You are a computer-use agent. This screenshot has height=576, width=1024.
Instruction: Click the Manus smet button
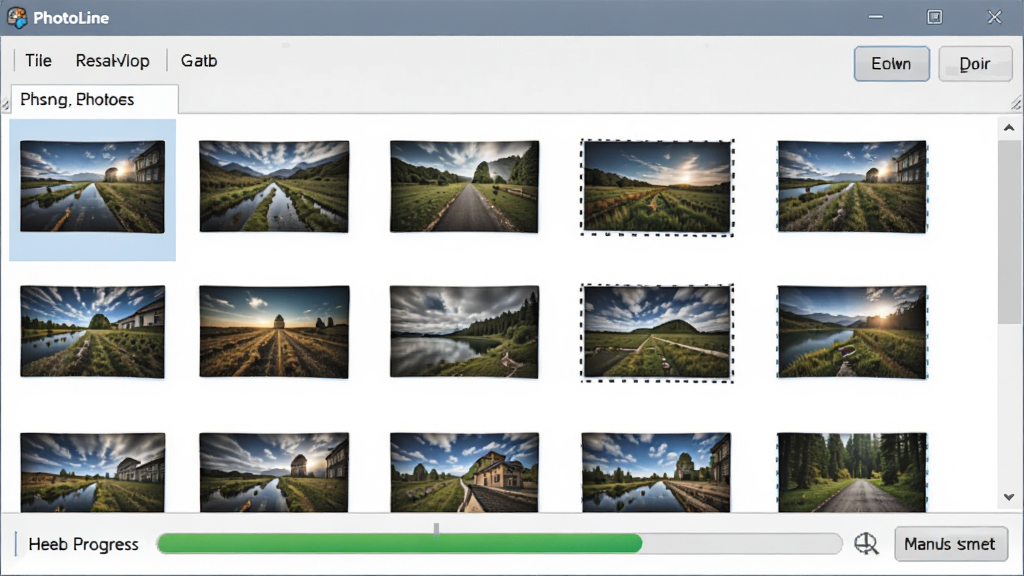[x=951, y=544]
